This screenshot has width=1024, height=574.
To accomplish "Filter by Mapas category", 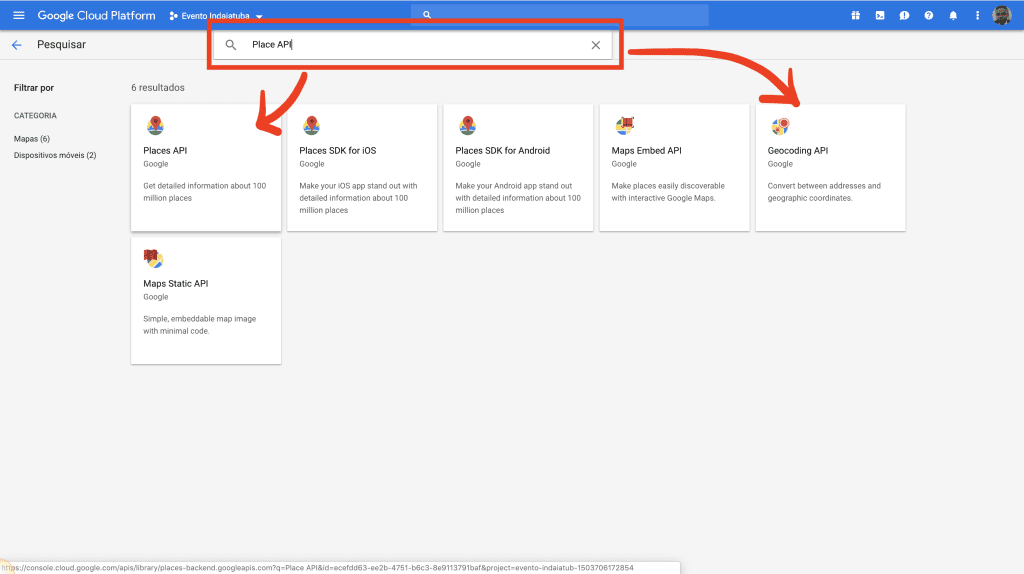I will 32,139.
